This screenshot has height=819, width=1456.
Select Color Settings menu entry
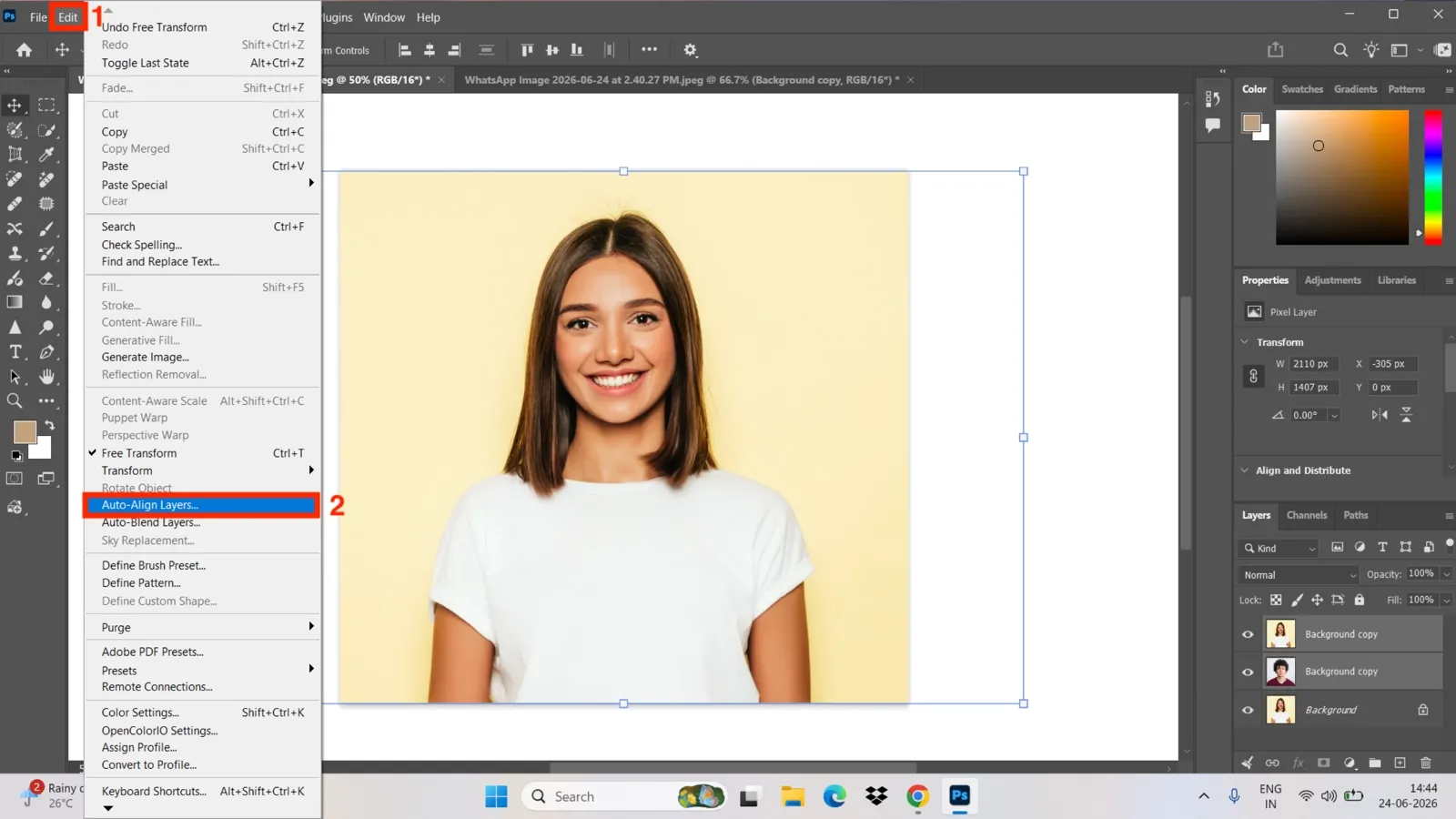[x=202, y=713]
